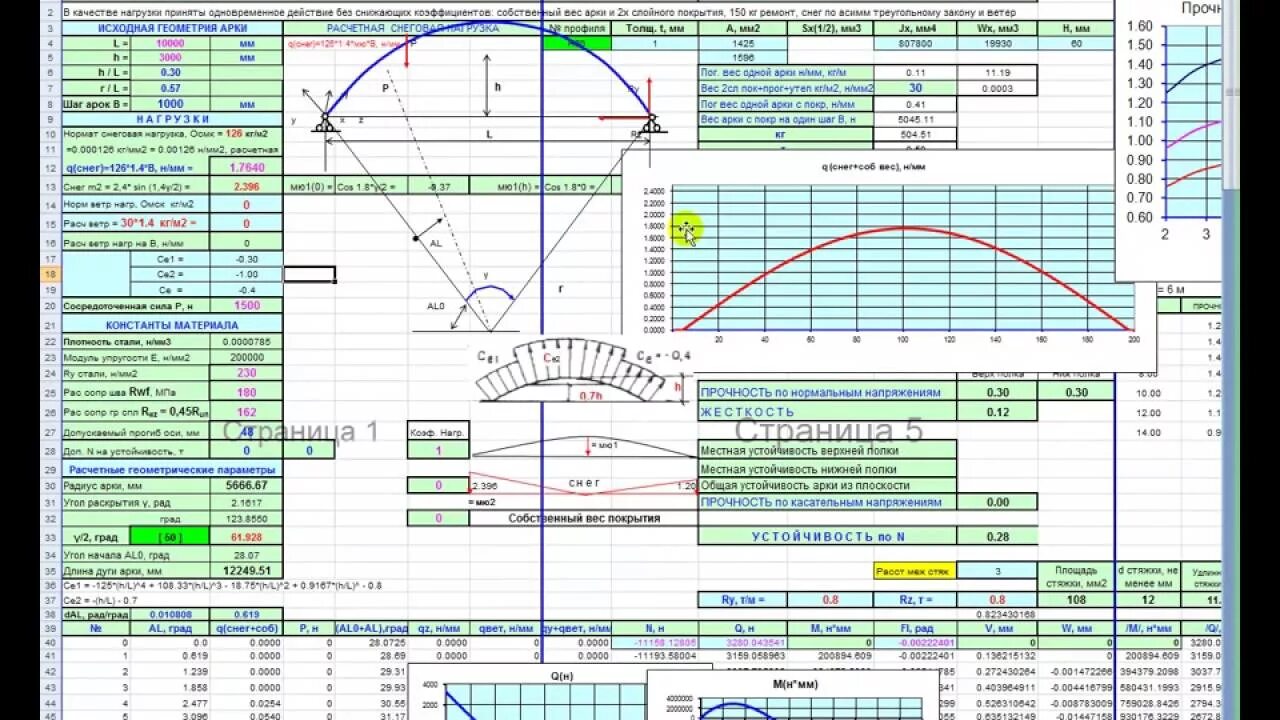Select steel density value 0.0000785

pos(247,341)
